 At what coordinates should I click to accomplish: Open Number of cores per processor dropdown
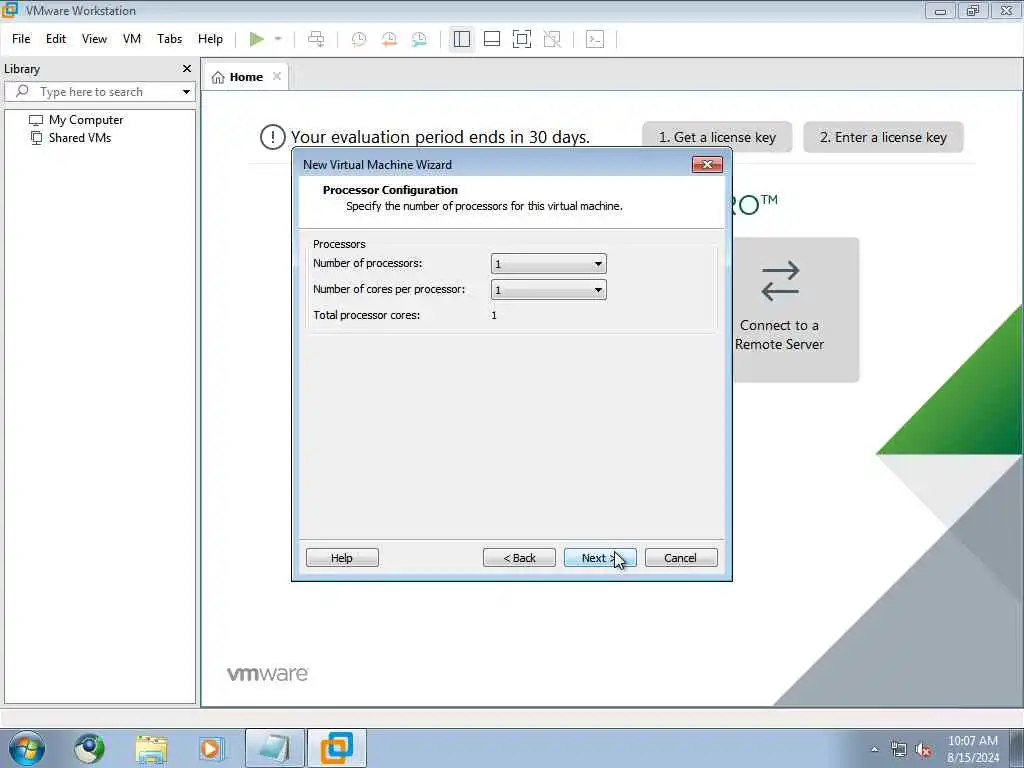pyautogui.click(x=549, y=290)
